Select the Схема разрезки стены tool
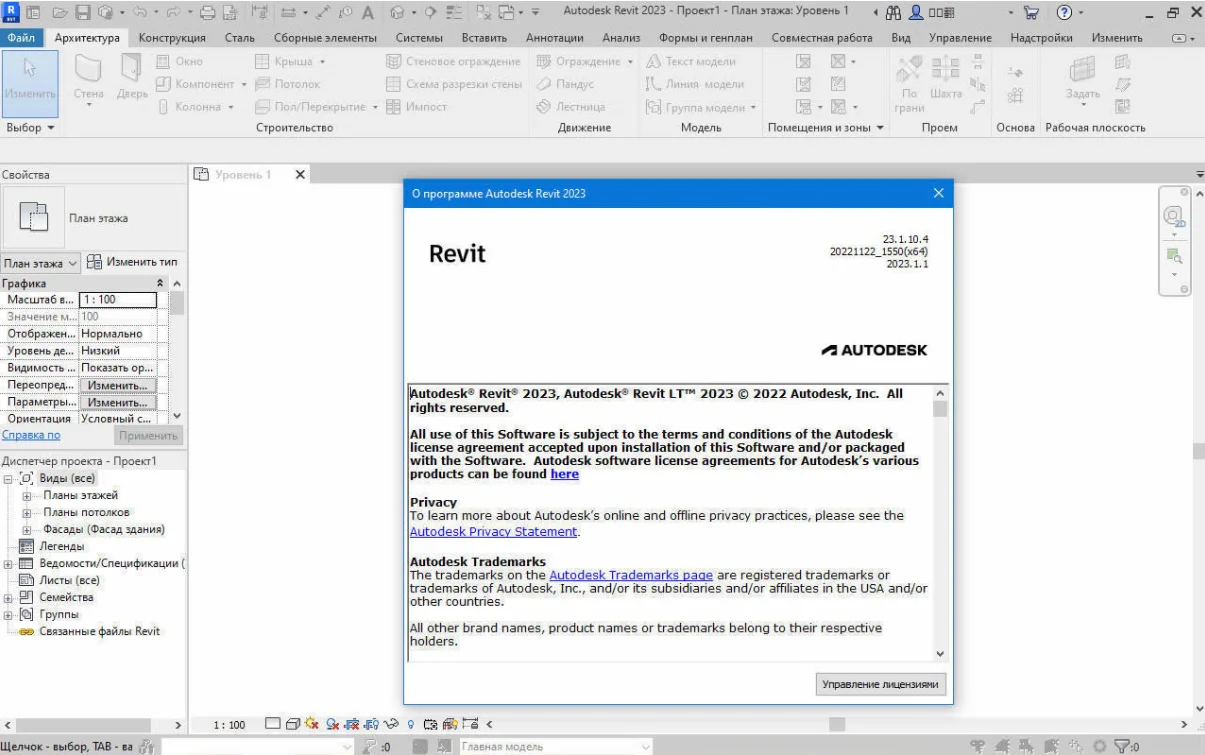Image resolution: width=1205 pixels, height=755 pixels. point(453,84)
